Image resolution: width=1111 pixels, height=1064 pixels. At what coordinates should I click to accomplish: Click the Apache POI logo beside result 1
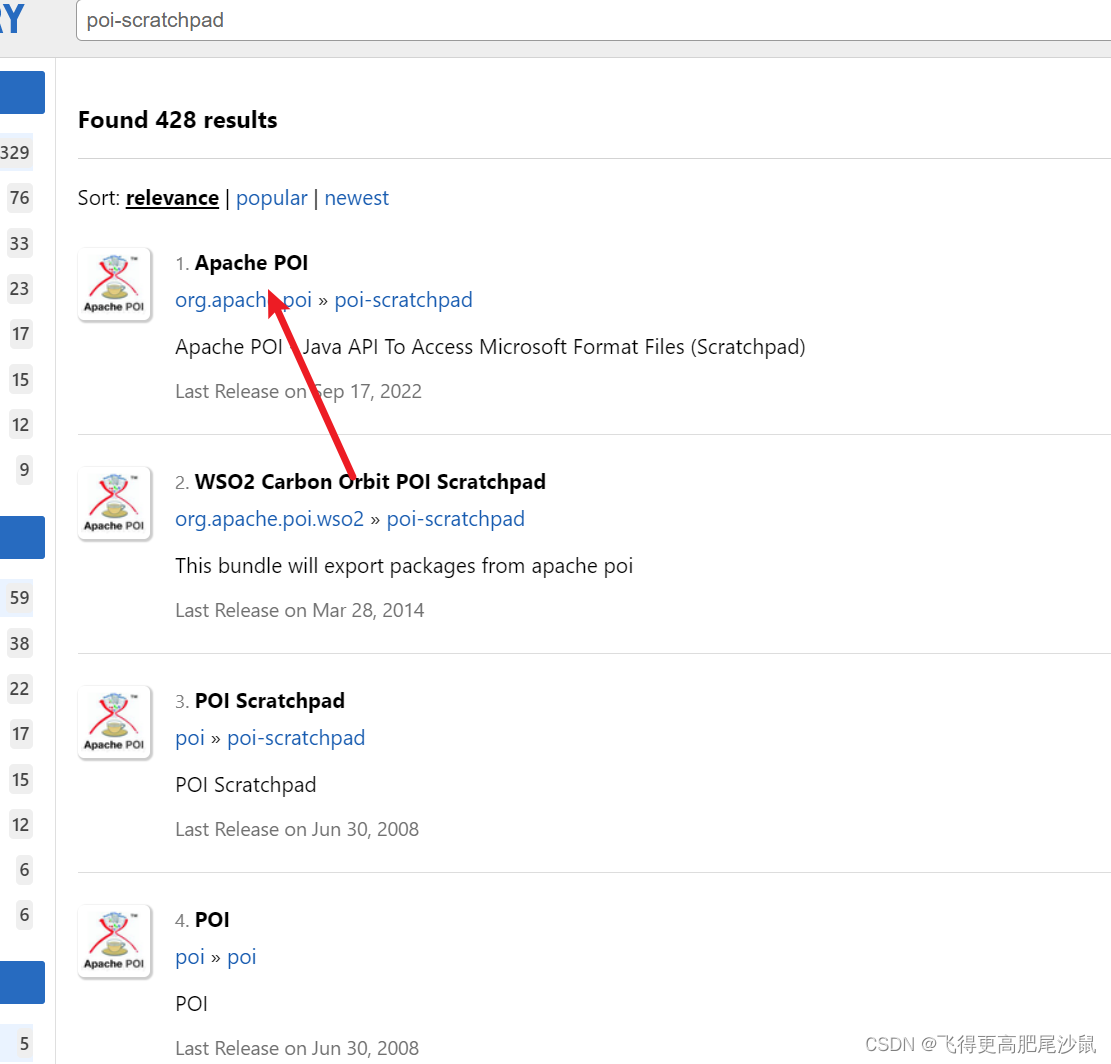(114, 284)
